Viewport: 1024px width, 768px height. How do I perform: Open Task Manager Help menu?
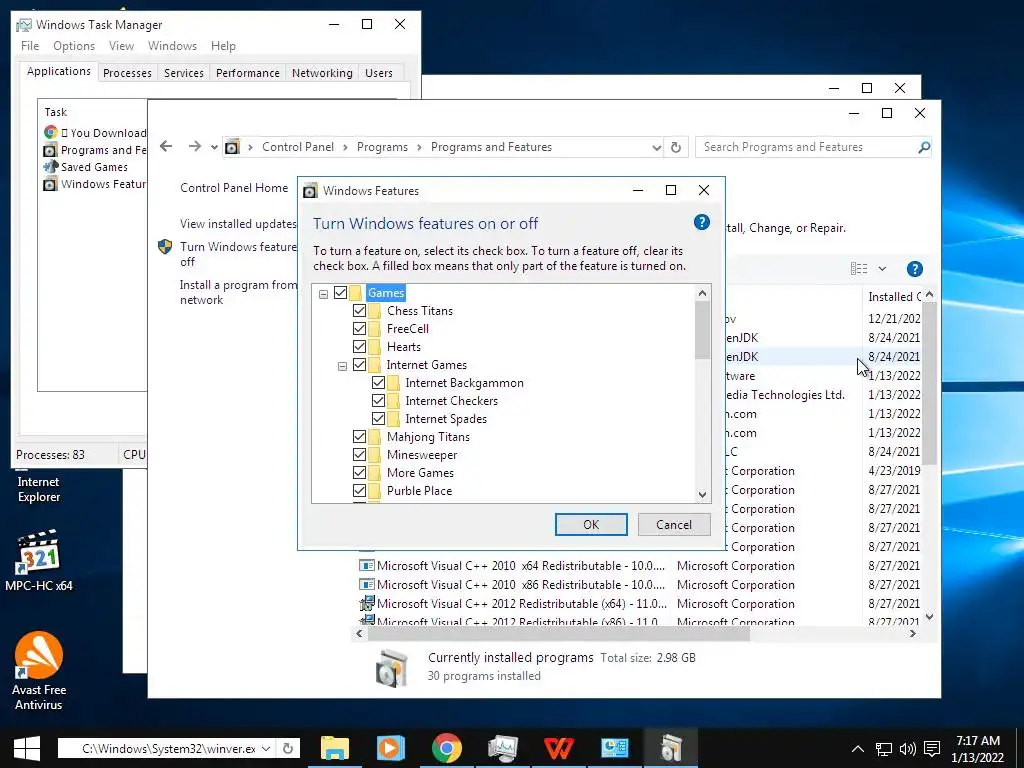[223, 46]
